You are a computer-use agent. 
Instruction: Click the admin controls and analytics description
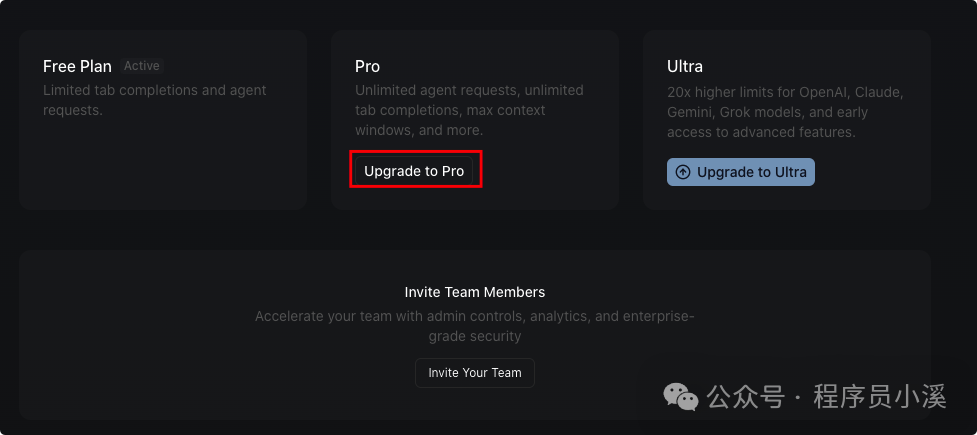(474, 326)
